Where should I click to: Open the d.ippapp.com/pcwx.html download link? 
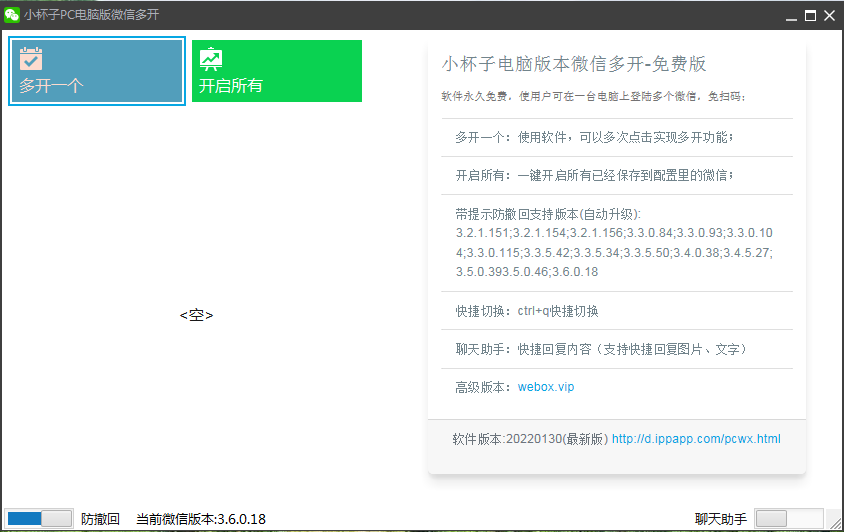click(696, 439)
